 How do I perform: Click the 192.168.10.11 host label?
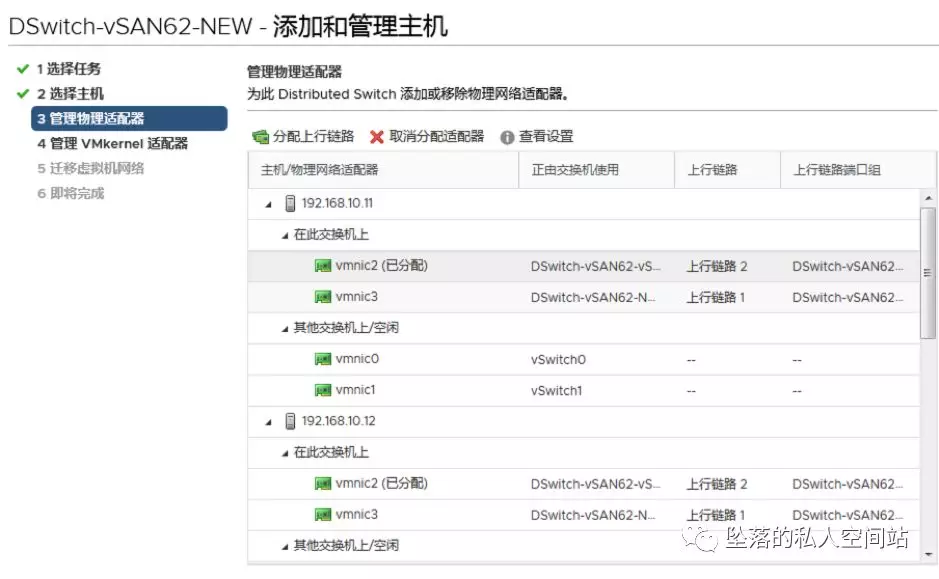337,204
